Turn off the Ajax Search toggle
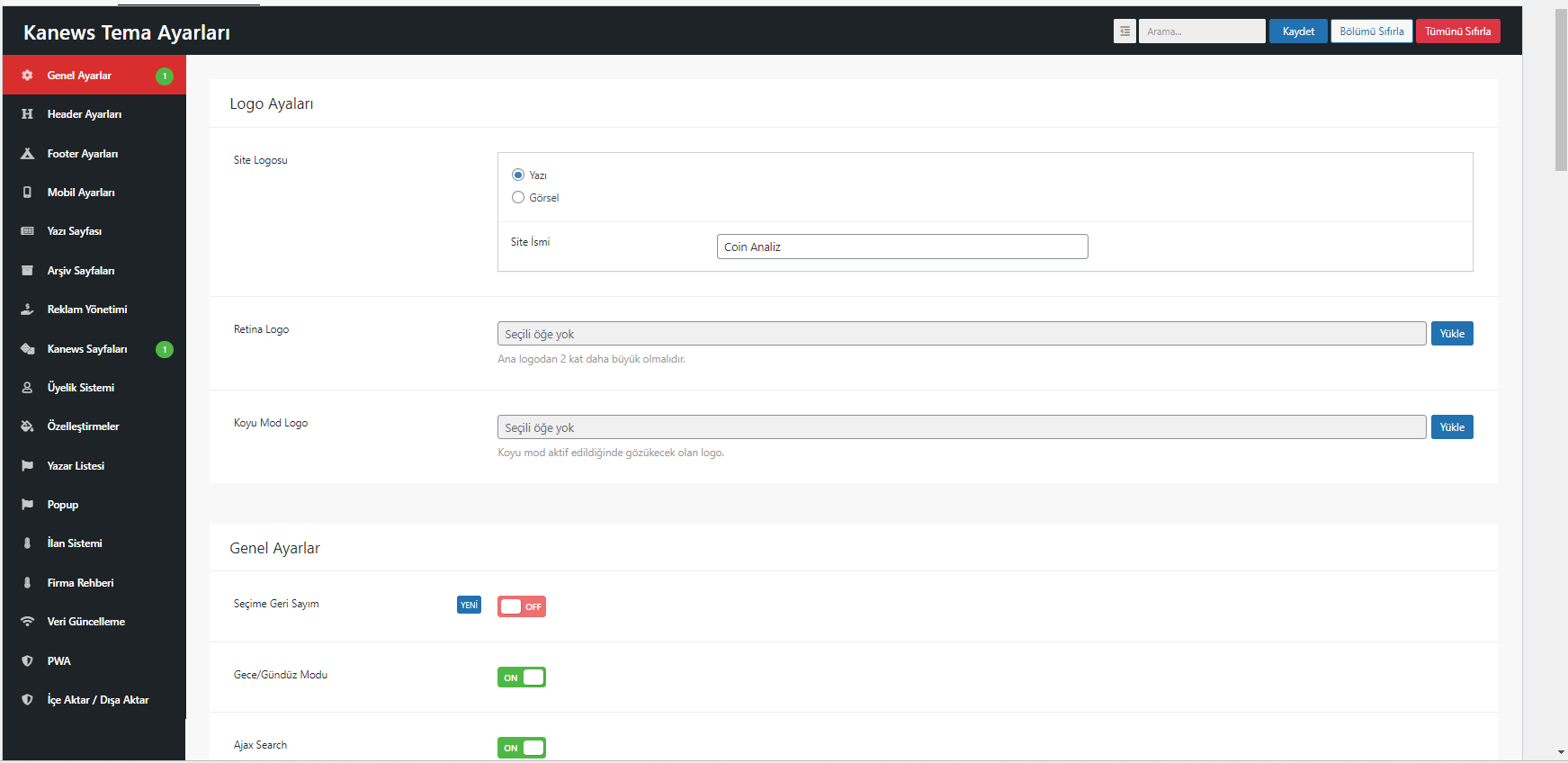 point(522,748)
